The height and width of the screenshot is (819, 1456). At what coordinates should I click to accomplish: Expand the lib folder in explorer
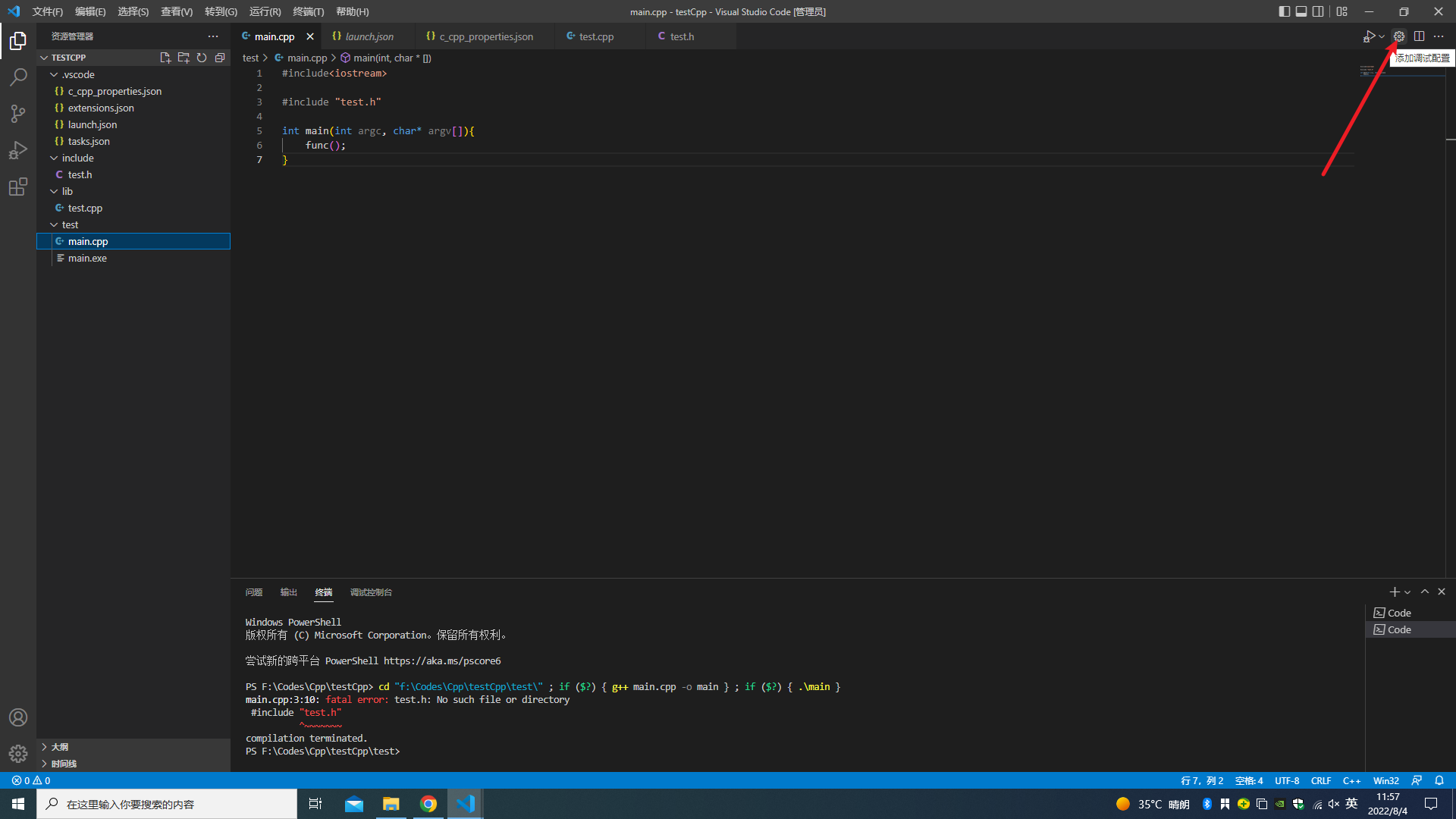pyautogui.click(x=66, y=190)
